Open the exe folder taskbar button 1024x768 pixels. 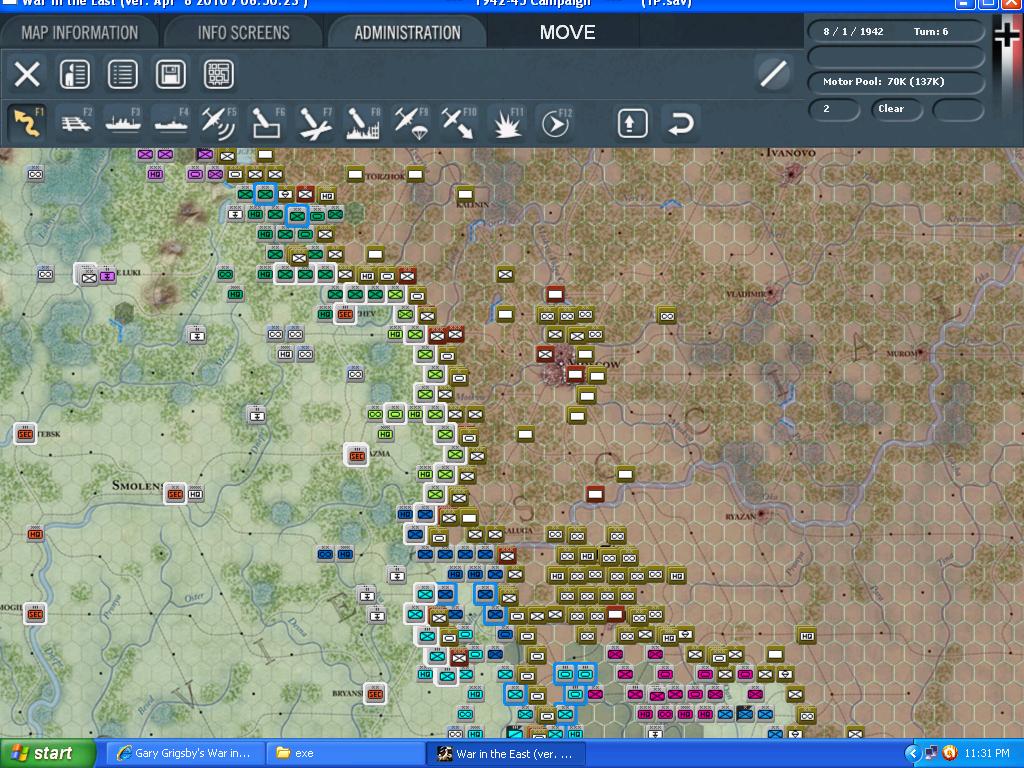tap(346, 754)
